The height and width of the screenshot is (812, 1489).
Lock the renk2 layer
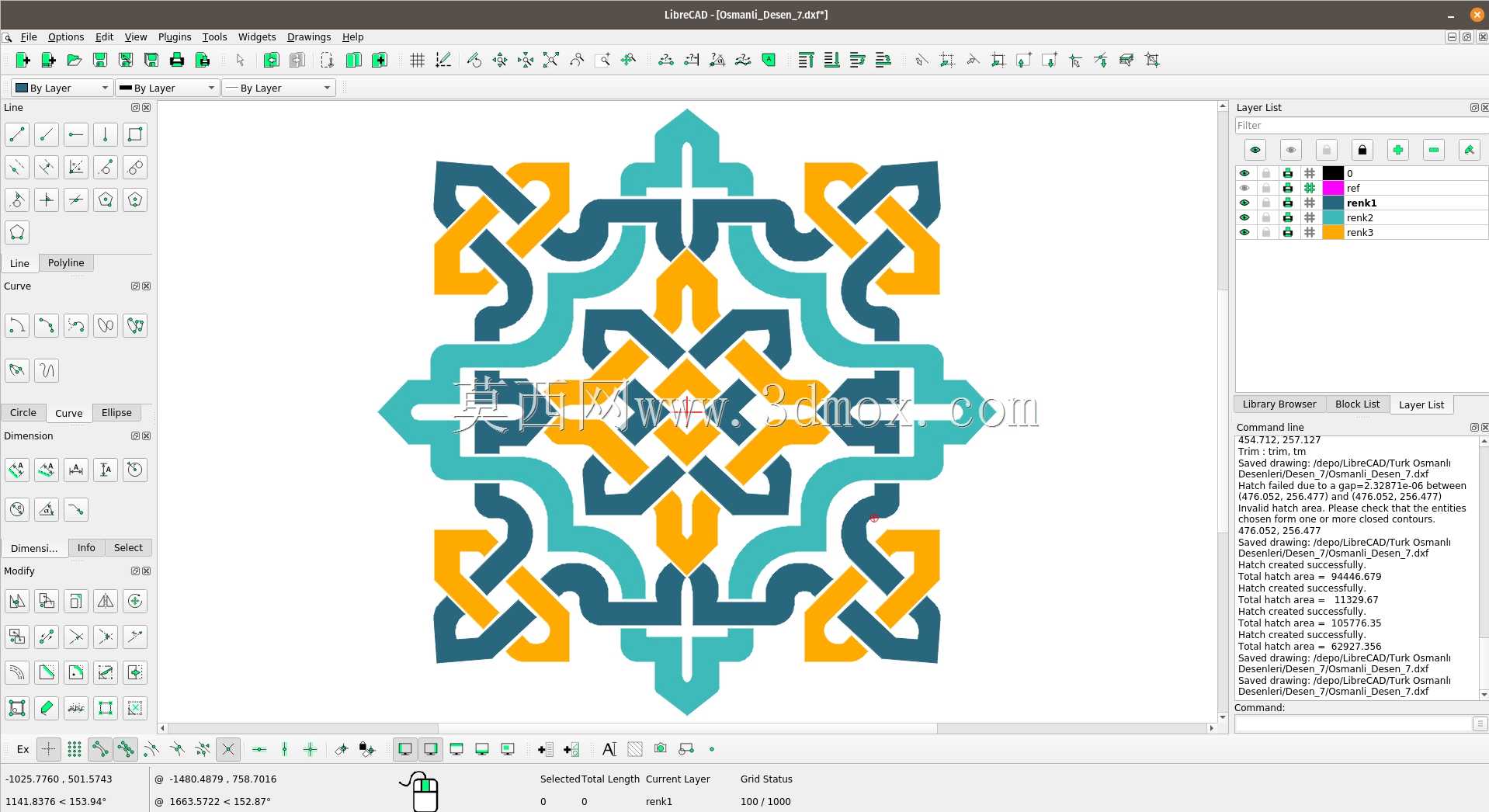tap(1266, 217)
